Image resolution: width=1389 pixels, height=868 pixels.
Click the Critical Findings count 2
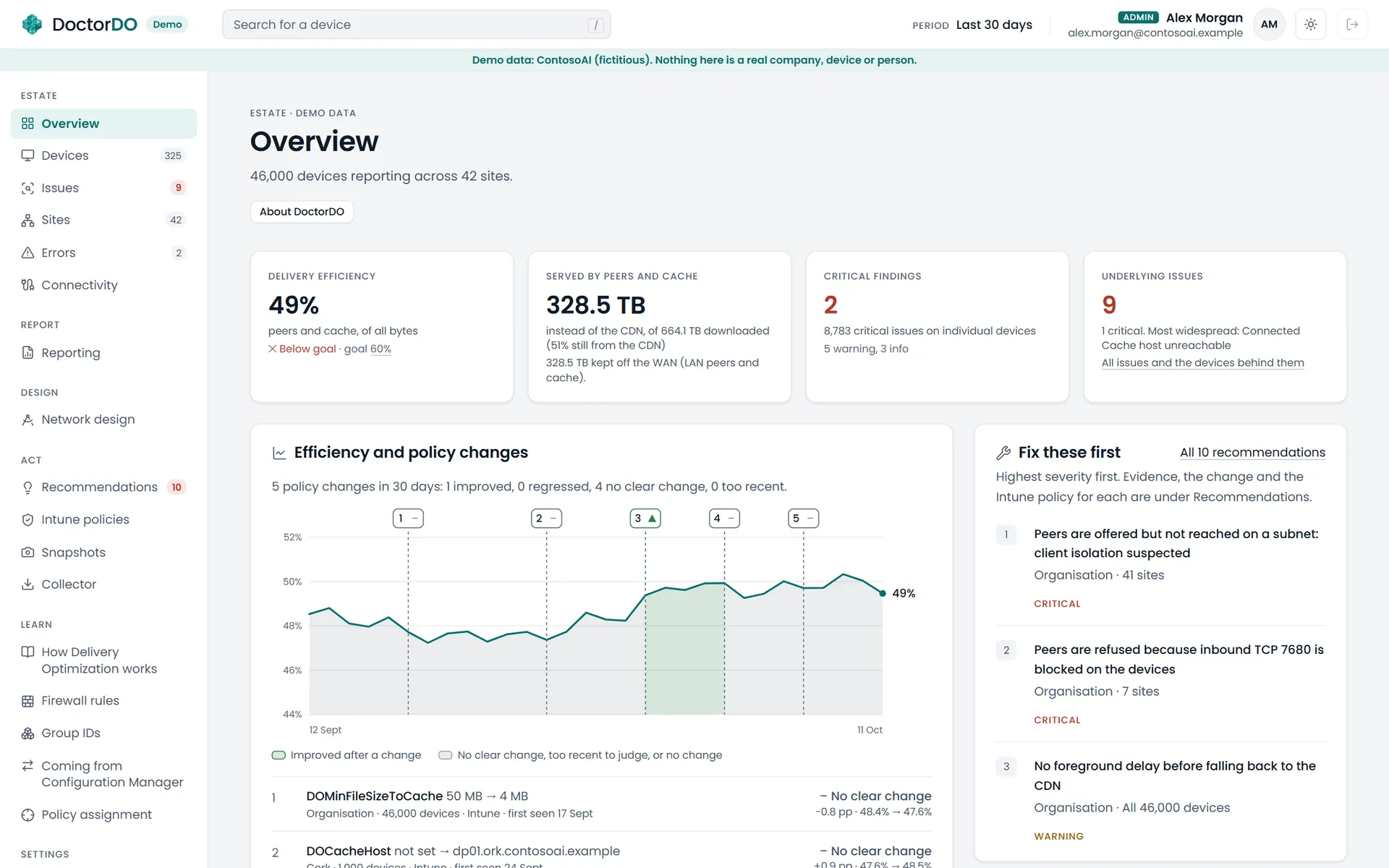click(x=831, y=305)
